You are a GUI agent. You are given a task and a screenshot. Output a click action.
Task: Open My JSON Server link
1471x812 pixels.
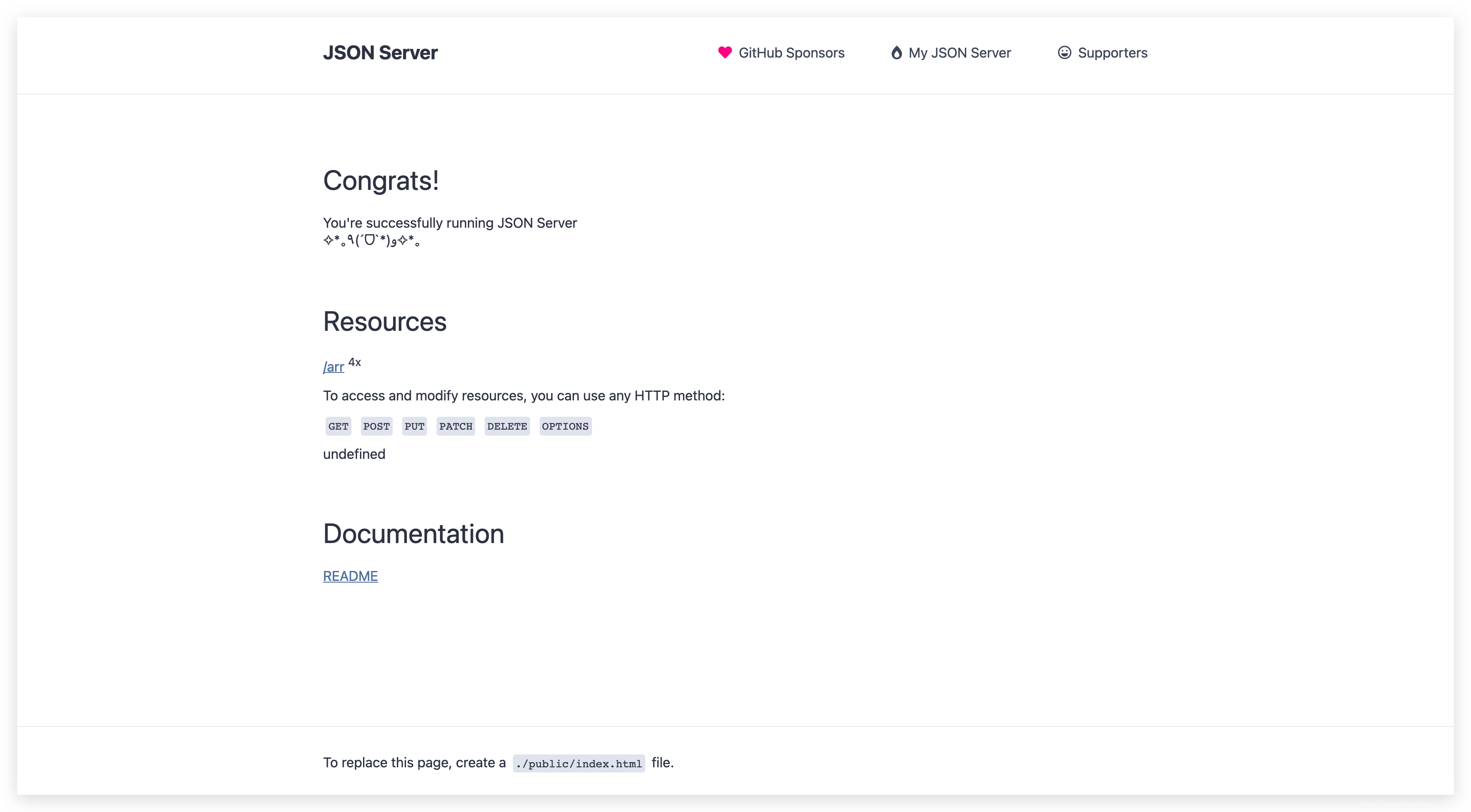coord(959,53)
